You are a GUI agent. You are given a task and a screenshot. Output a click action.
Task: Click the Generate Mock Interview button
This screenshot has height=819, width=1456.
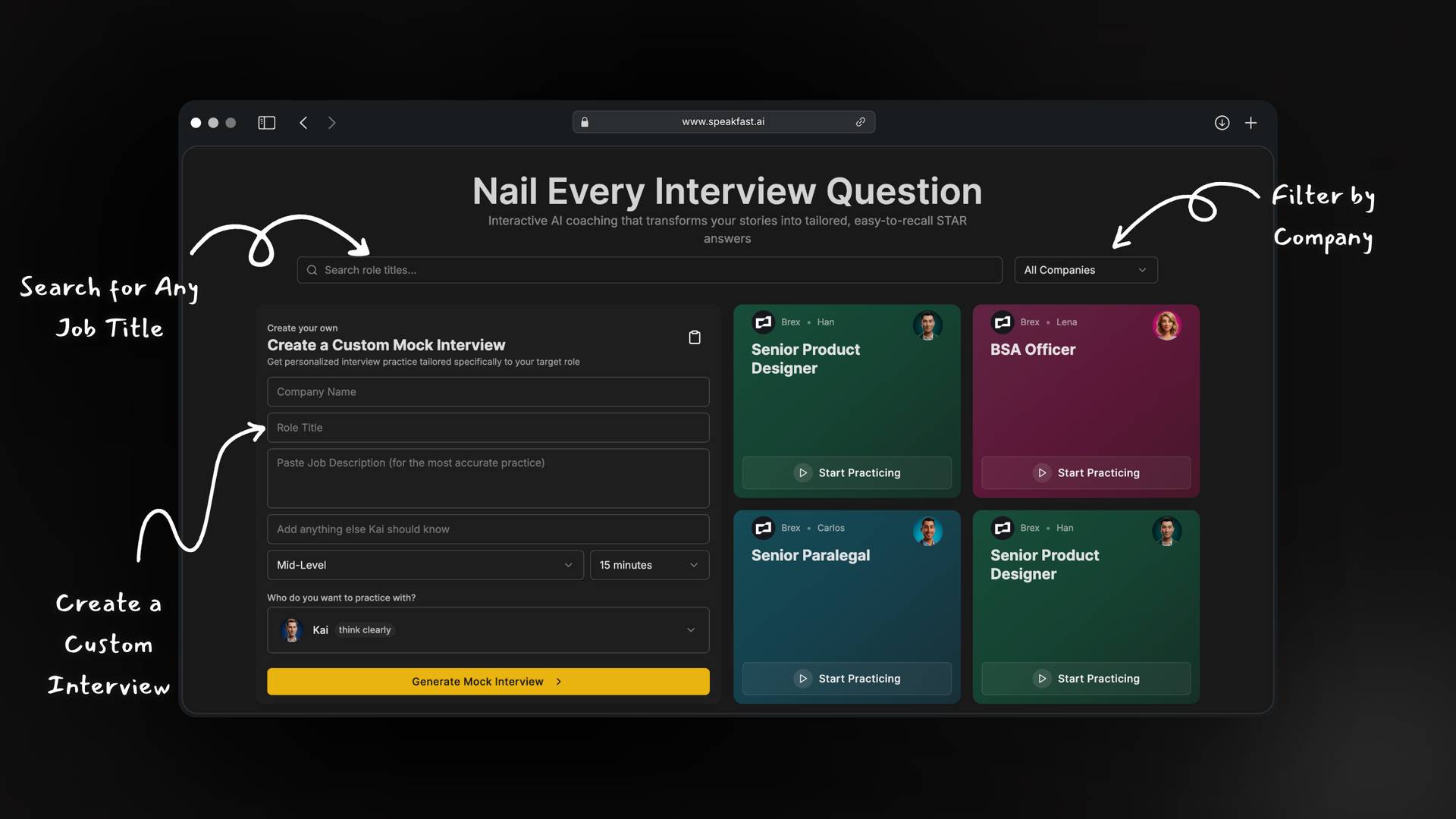pos(488,682)
